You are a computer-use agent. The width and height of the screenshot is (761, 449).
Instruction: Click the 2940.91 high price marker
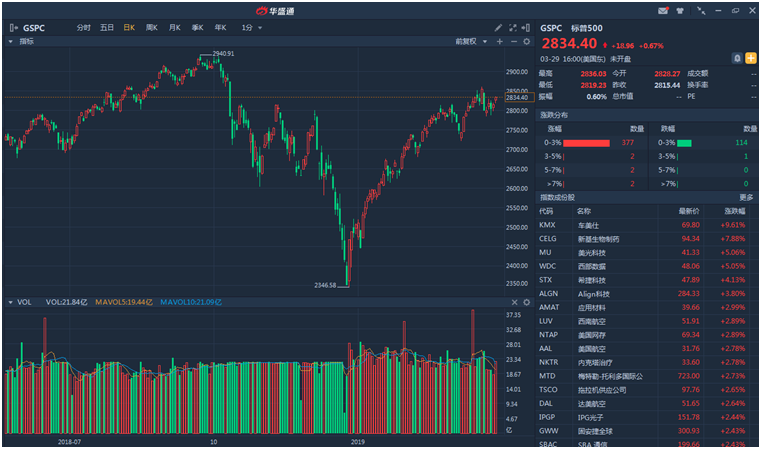[x=223, y=53]
